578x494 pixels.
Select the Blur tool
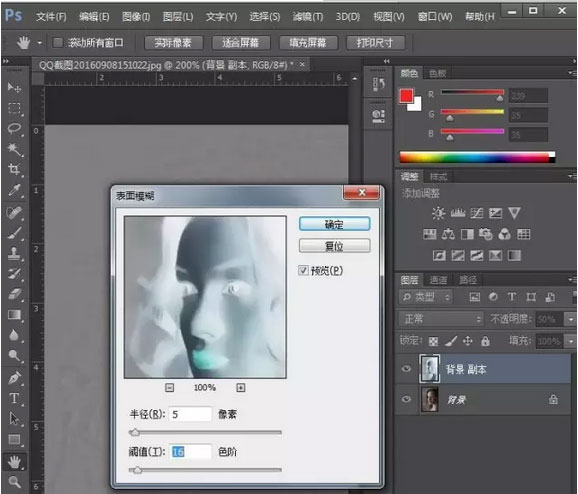coord(14,335)
